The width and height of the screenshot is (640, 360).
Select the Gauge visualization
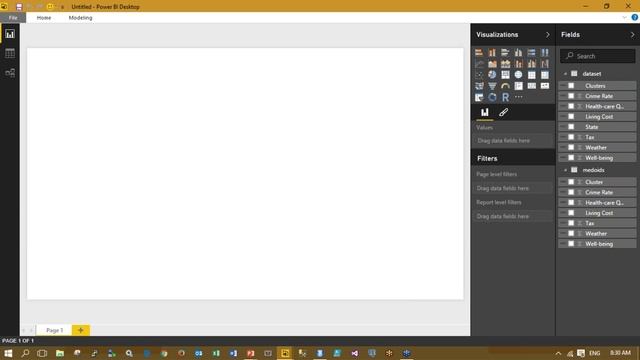pos(505,86)
